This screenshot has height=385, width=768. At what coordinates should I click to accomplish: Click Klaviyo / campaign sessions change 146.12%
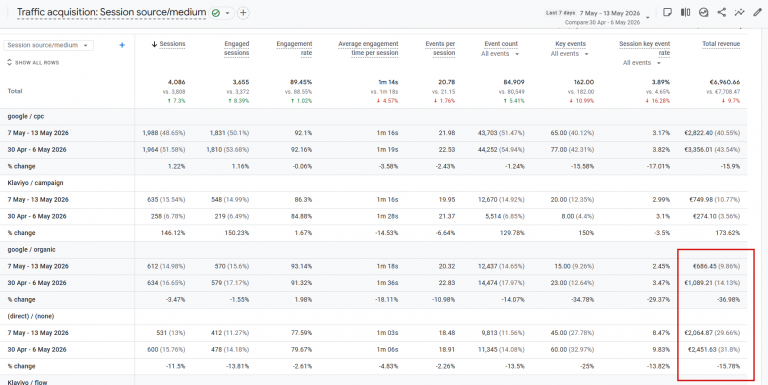tap(174, 233)
